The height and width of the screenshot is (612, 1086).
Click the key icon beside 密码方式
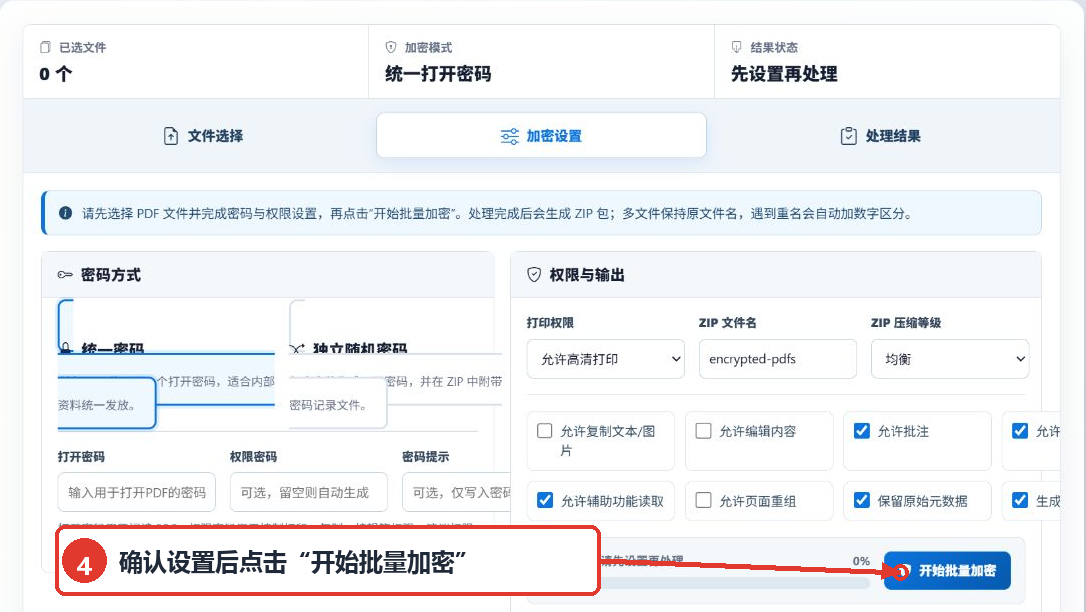[x=65, y=275]
